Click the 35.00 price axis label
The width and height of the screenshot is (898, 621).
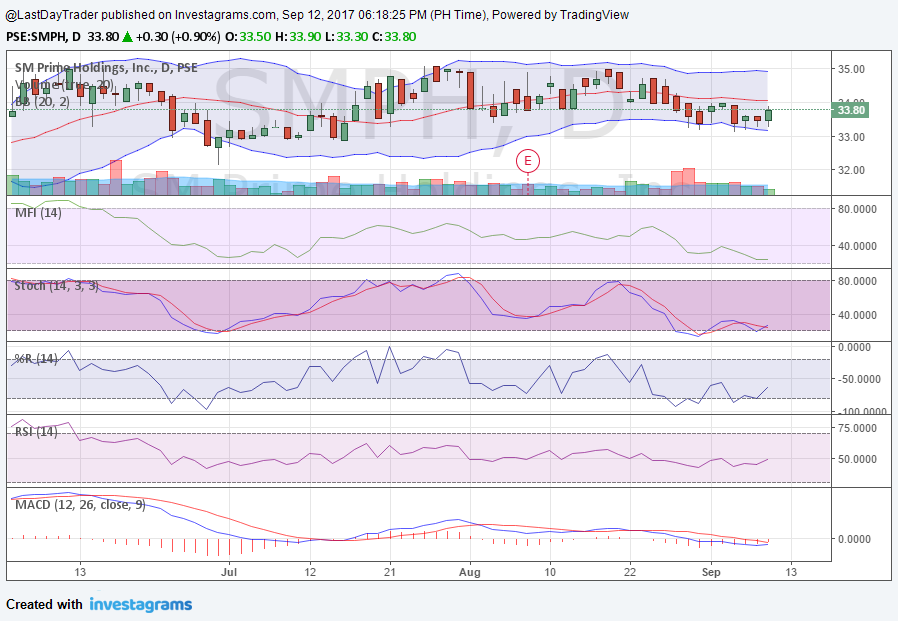(851, 69)
